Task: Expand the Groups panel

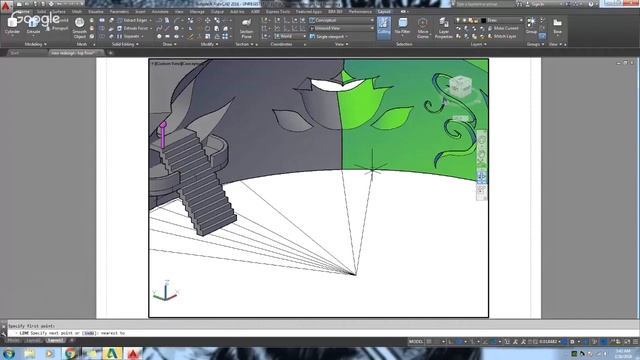Action: [536, 44]
